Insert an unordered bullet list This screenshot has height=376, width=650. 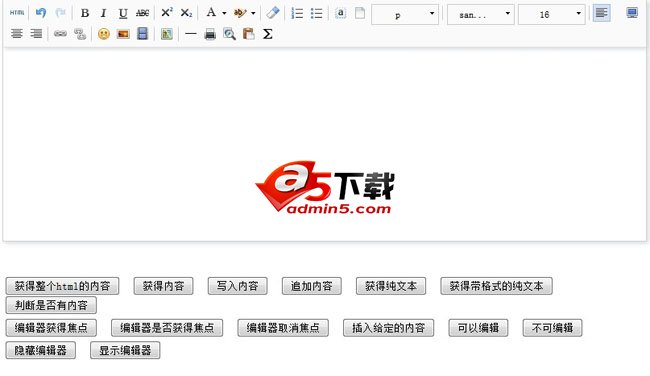point(316,13)
